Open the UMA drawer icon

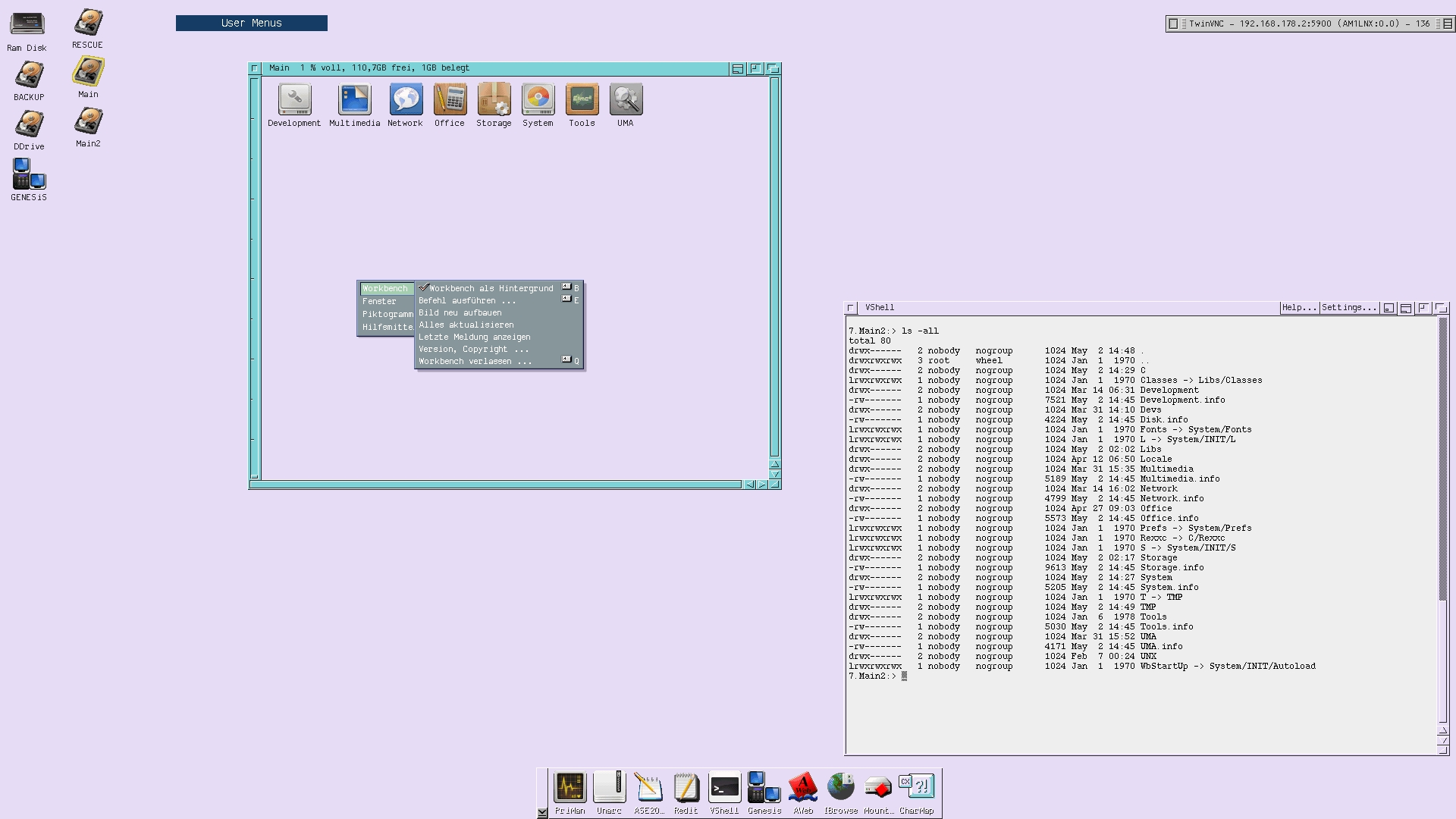point(625,101)
